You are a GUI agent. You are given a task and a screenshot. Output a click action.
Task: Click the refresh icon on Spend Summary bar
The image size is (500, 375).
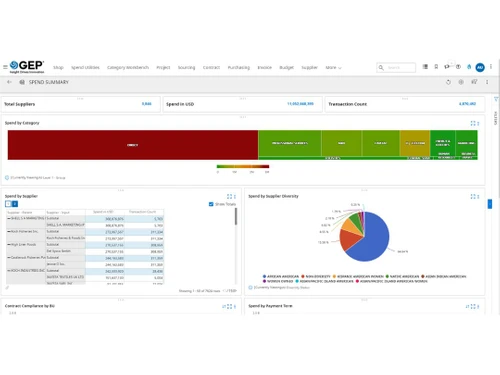[x=448, y=82]
